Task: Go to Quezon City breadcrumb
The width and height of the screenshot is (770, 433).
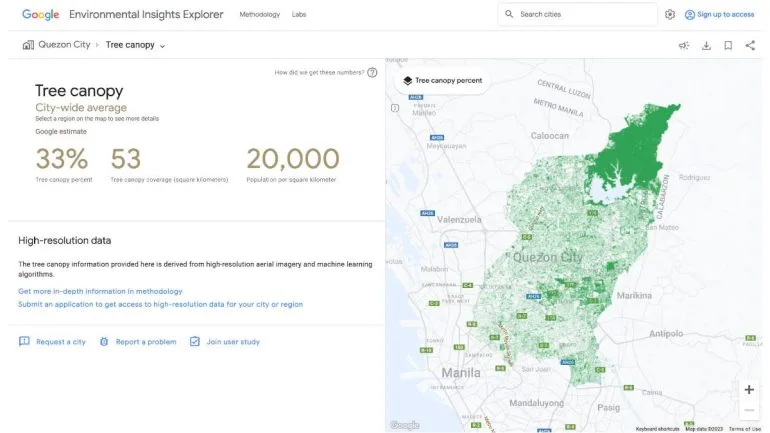Action: pyautogui.click(x=64, y=45)
